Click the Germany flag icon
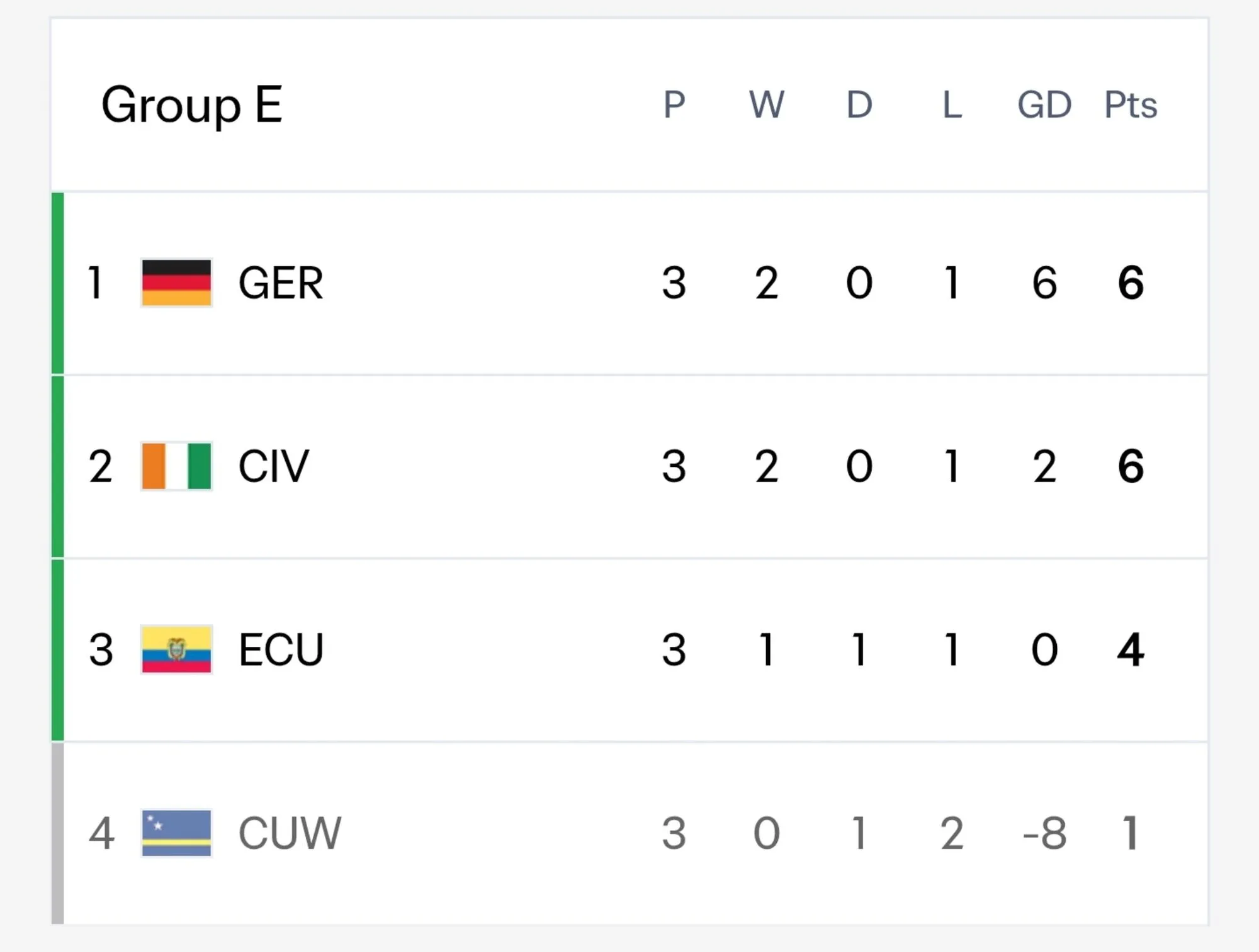This screenshot has height=952, width=1259. (x=176, y=283)
